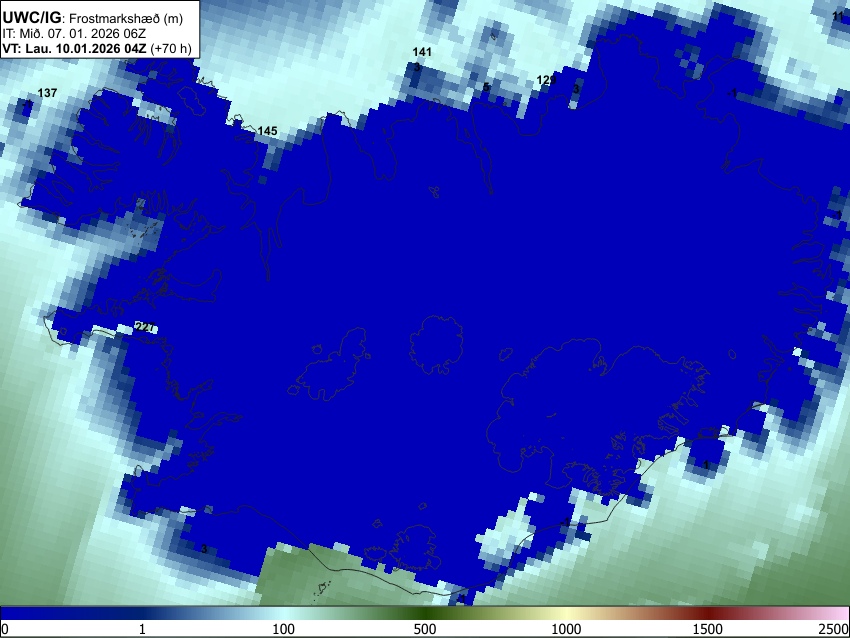The image size is (850, 638).
Task: Click the color scale label 1000
Action: coord(566,629)
